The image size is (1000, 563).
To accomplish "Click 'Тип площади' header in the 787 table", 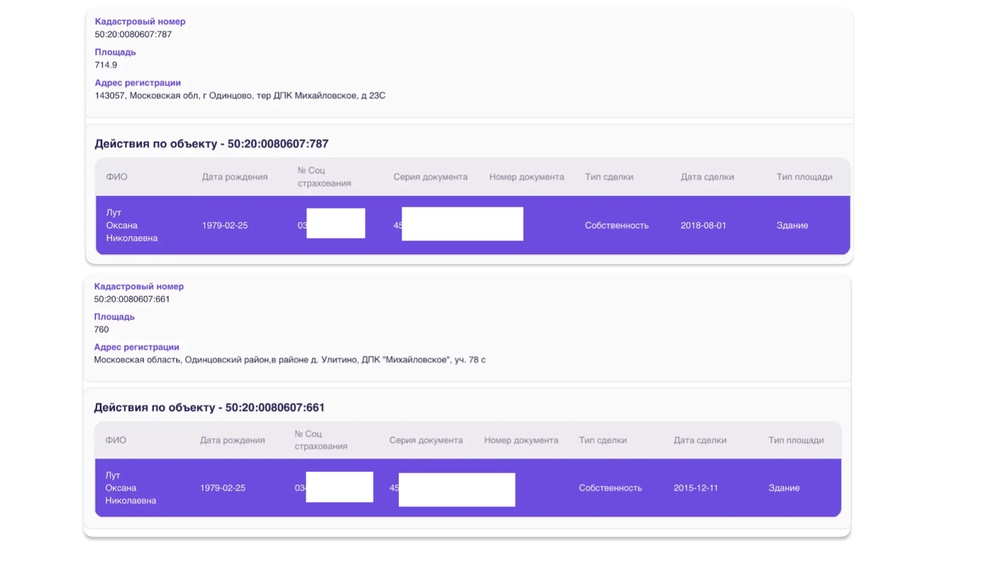I will (804, 177).
